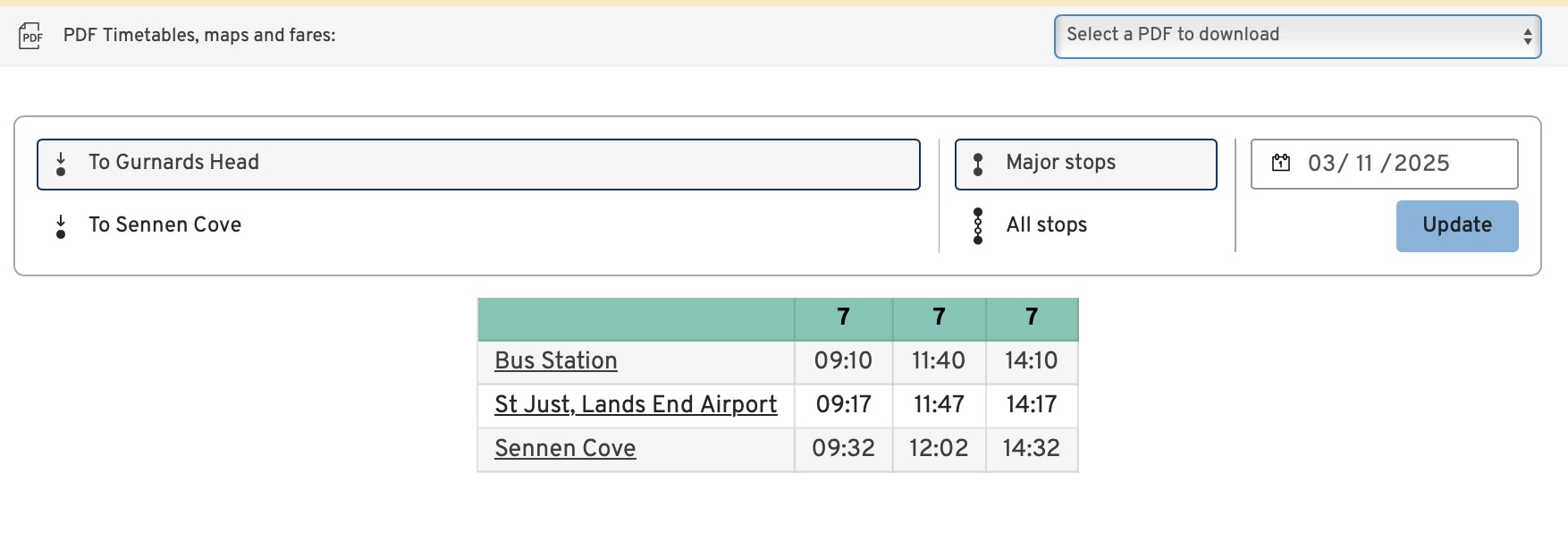1568x533 pixels.
Task: Open the Select a PDF to download dropdown
Action: pyautogui.click(x=1296, y=36)
